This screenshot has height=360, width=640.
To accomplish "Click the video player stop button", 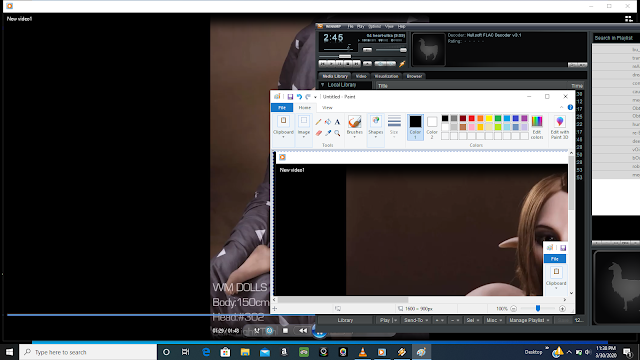I will (285, 331).
